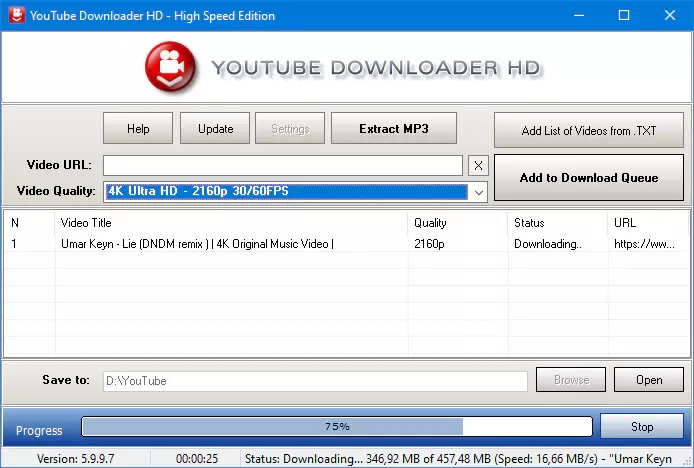Click the Status column header
694x468 pixels.
(x=555, y=222)
